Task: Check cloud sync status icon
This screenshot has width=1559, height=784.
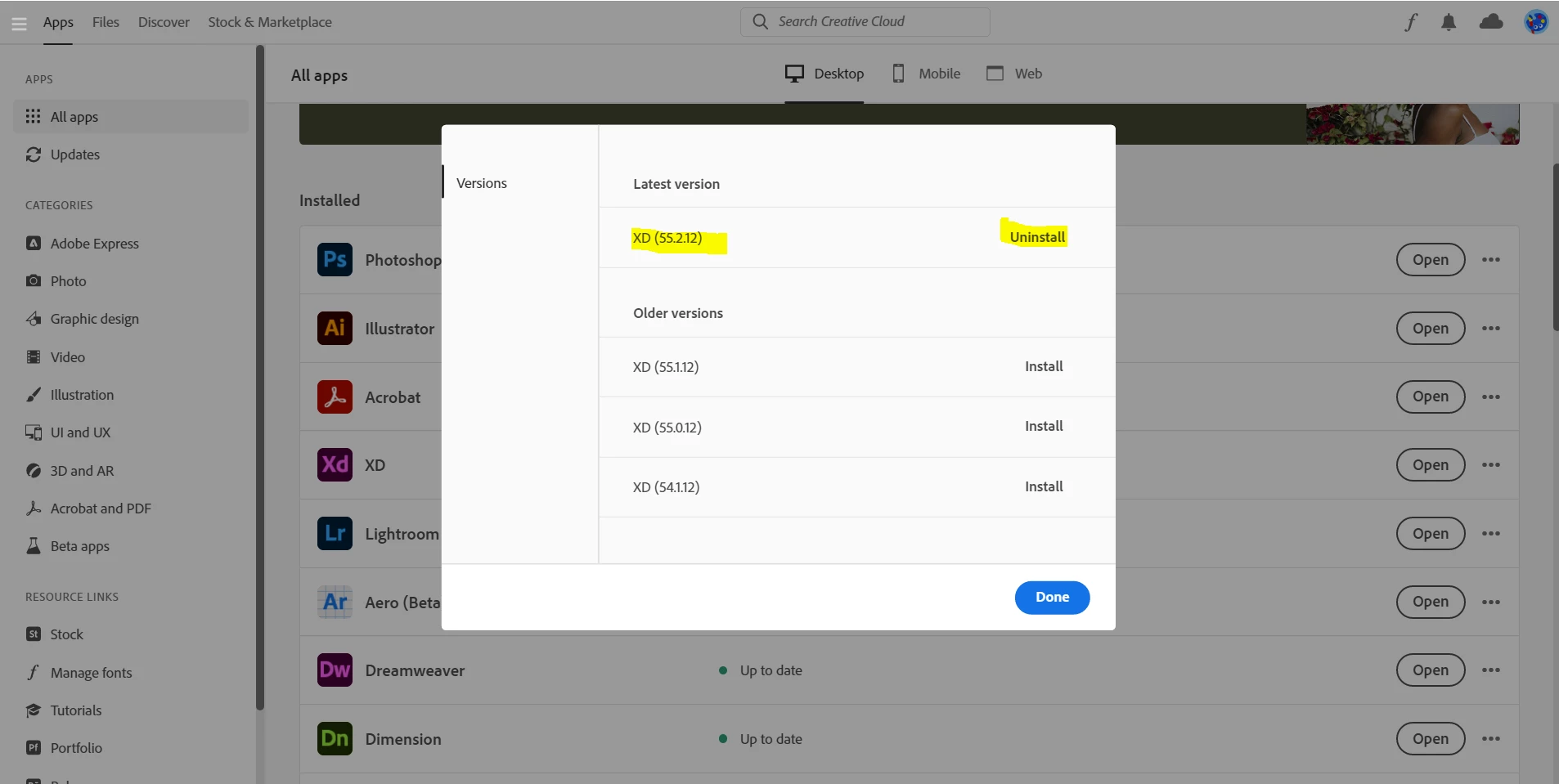Action: pyautogui.click(x=1491, y=22)
